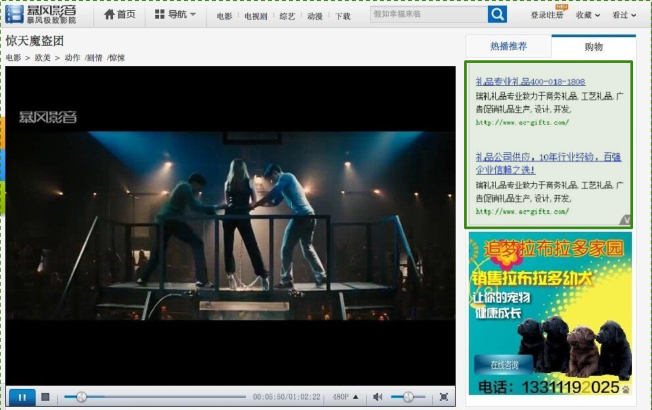Screen dimensions: 652x410
Task: Open the Labrador puppy banner ad
Action: click(550, 313)
